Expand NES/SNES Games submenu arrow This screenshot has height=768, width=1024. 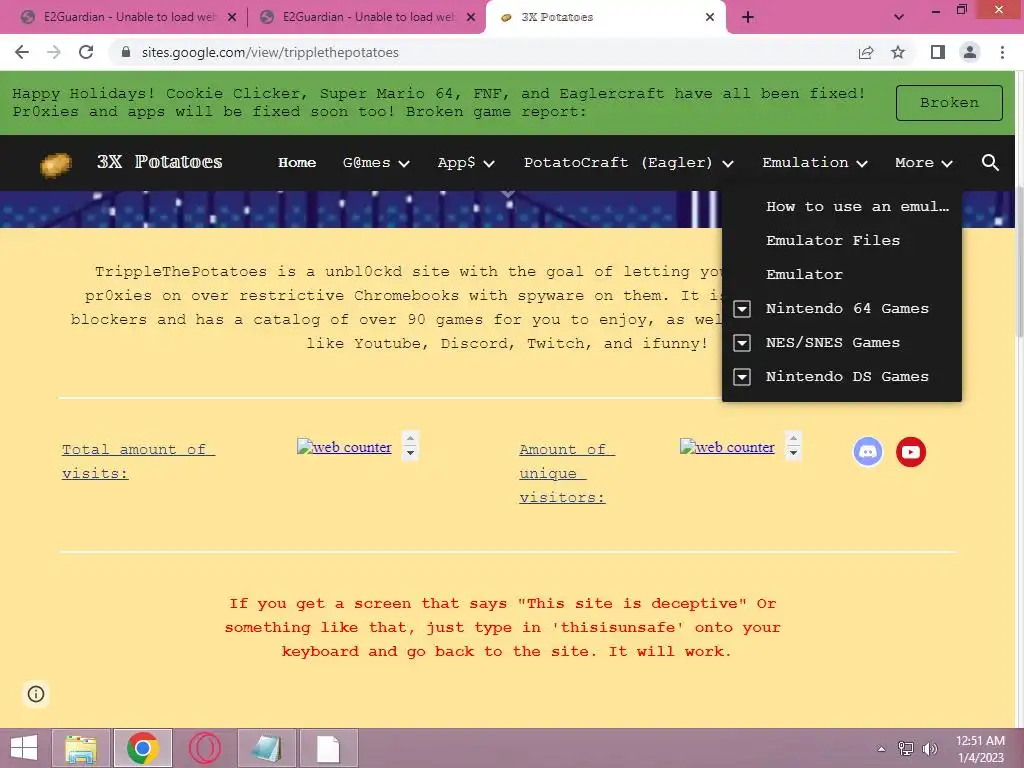coord(742,343)
